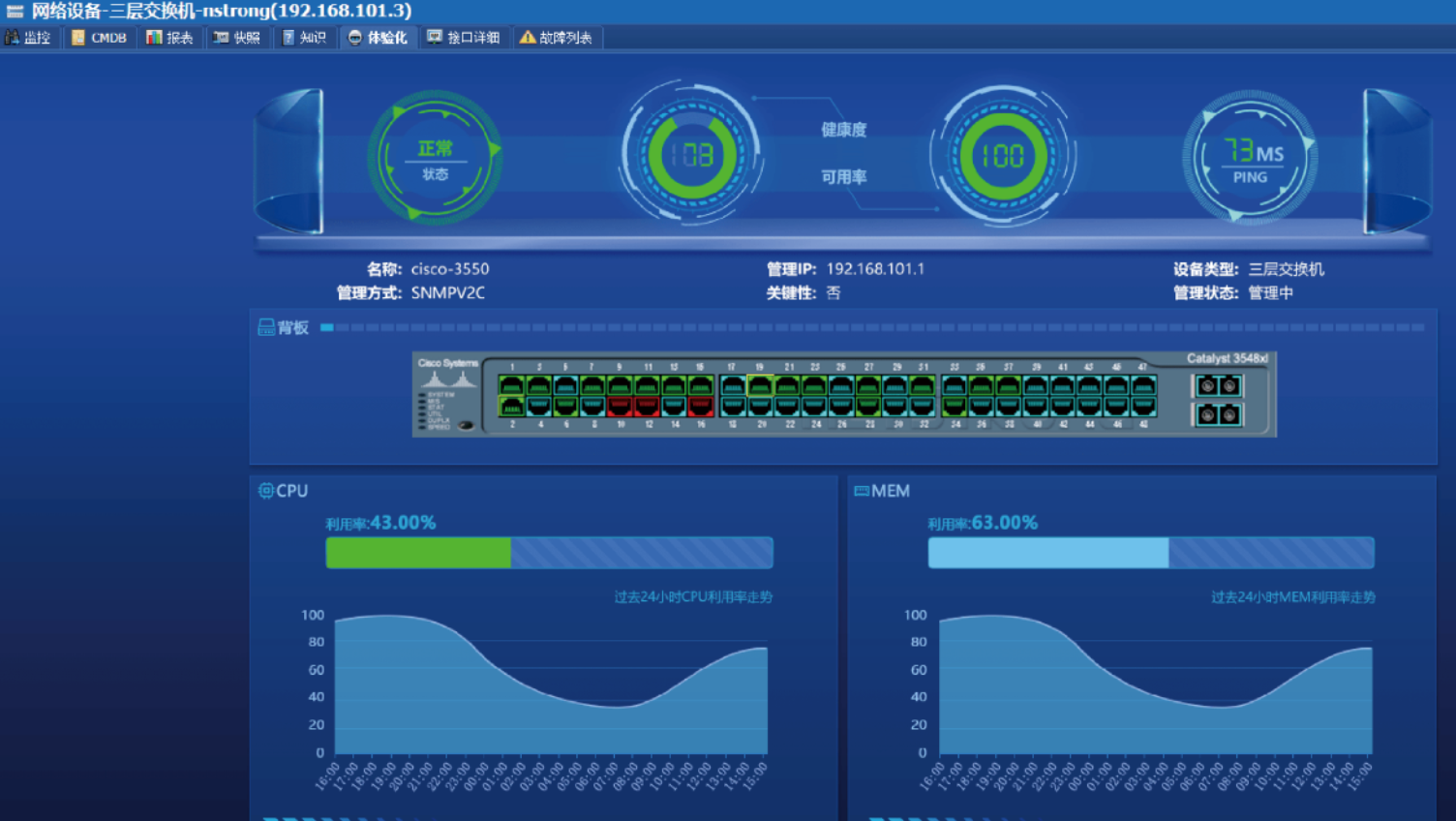Image resolution: width=1456 pixels, height=821 pixels.
Task: Click switch port 40
Action: [1035, 407]
